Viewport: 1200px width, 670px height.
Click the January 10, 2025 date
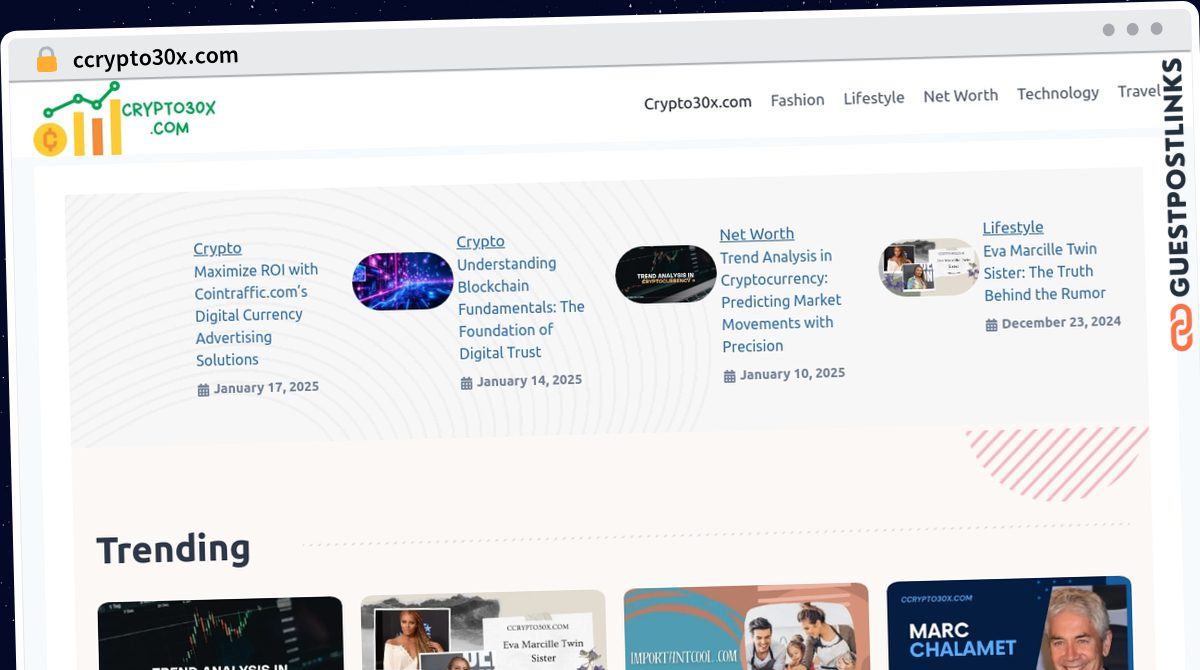tap(784, 374)
